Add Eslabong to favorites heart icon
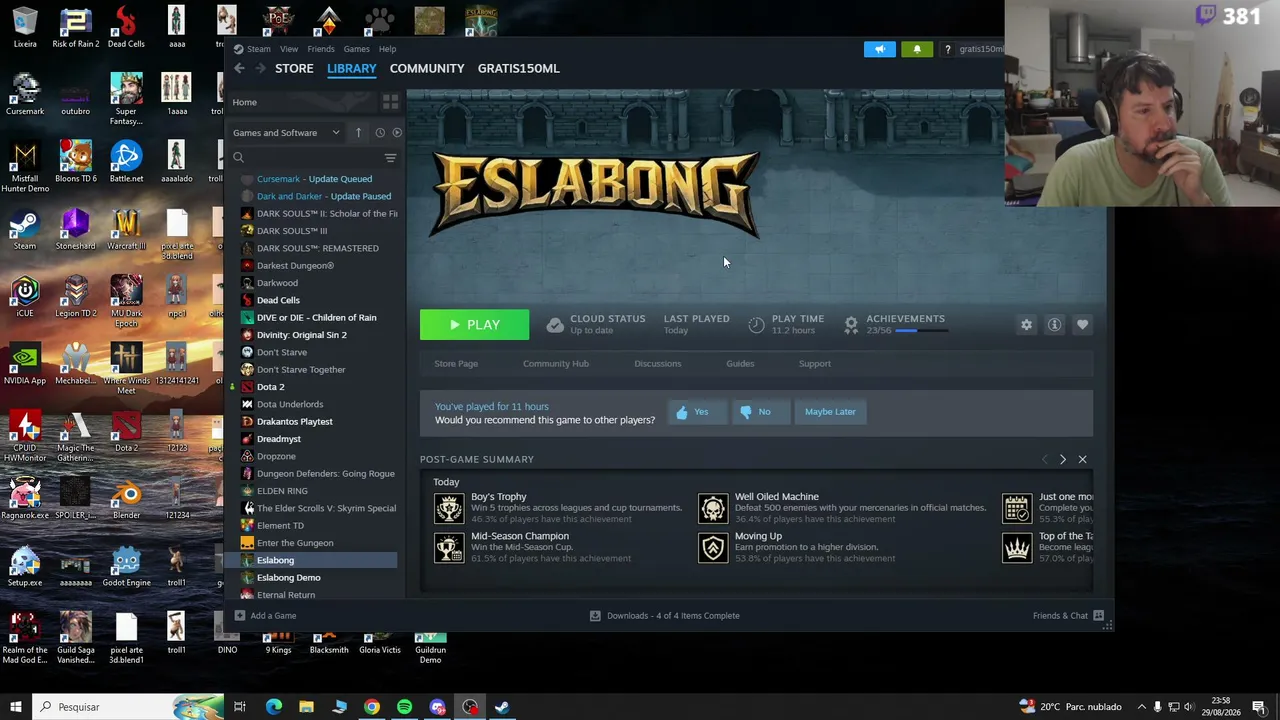This screenshot has height=720, width=1280. (1082, 325)
